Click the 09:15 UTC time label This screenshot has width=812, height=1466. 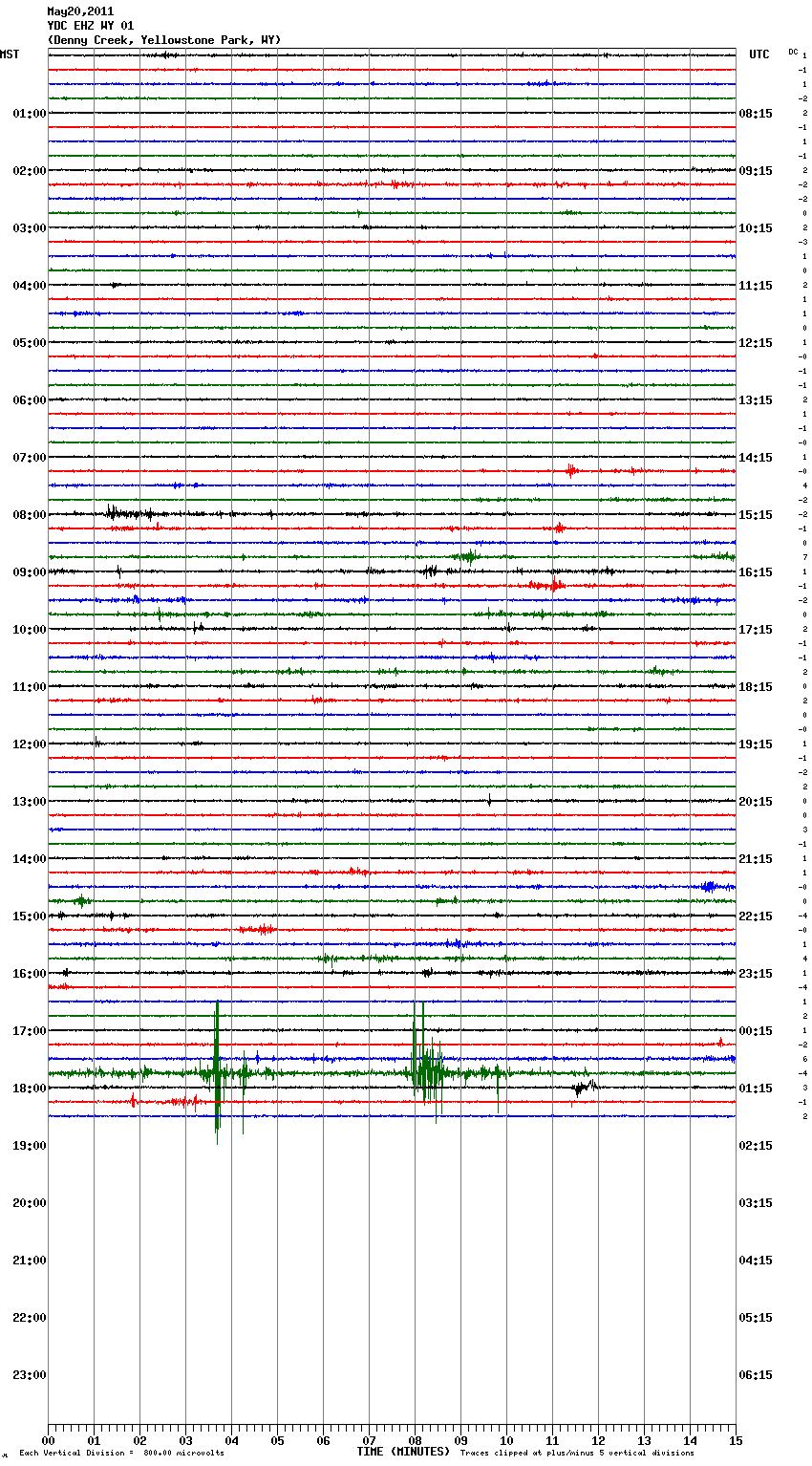click(x=756, y=171)
